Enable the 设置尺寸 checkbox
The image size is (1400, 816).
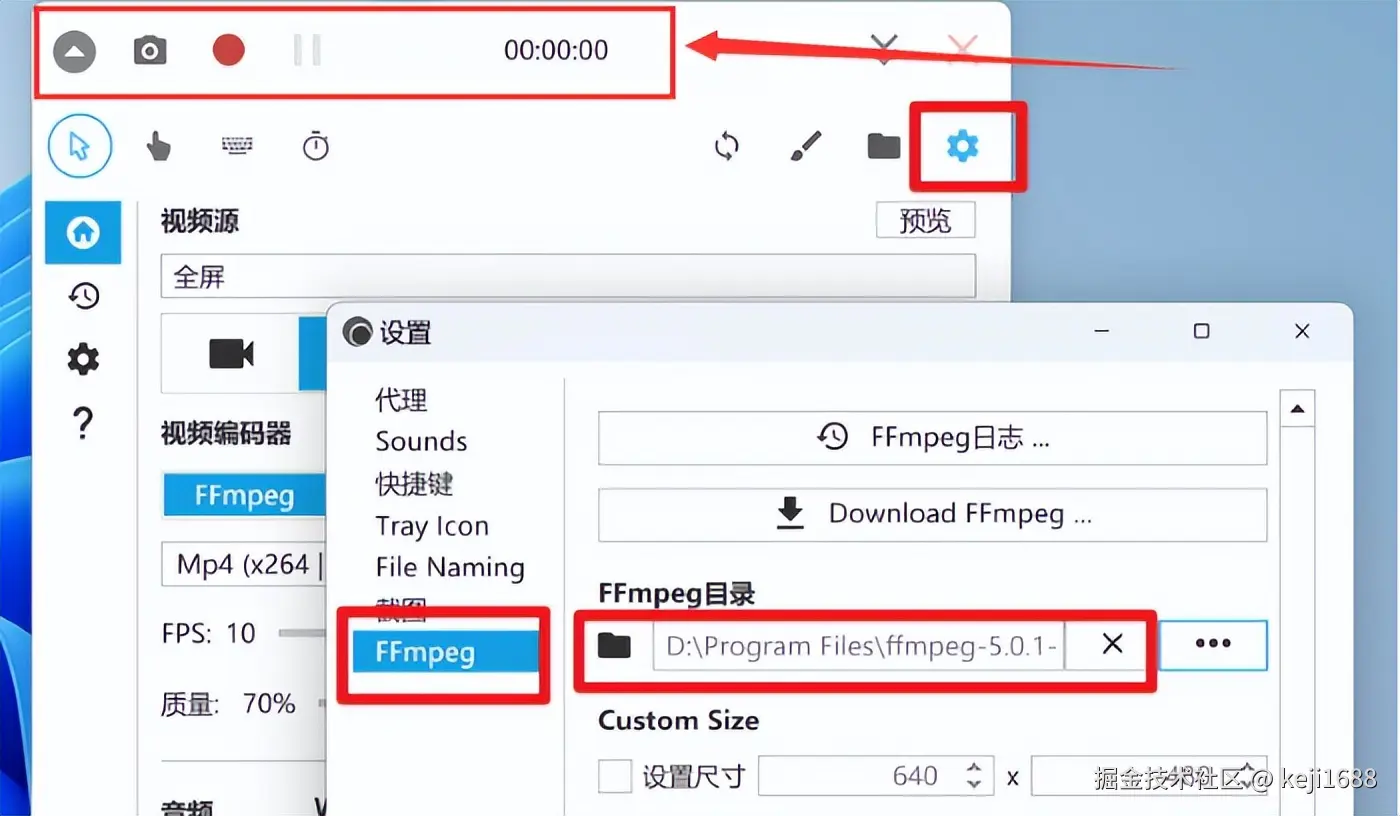[x=615, y=776]
